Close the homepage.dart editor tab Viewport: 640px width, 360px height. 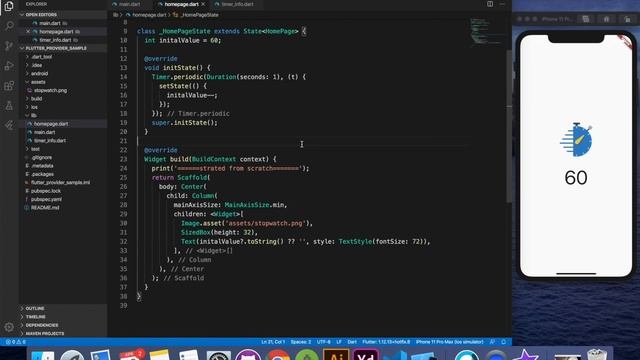203,4
